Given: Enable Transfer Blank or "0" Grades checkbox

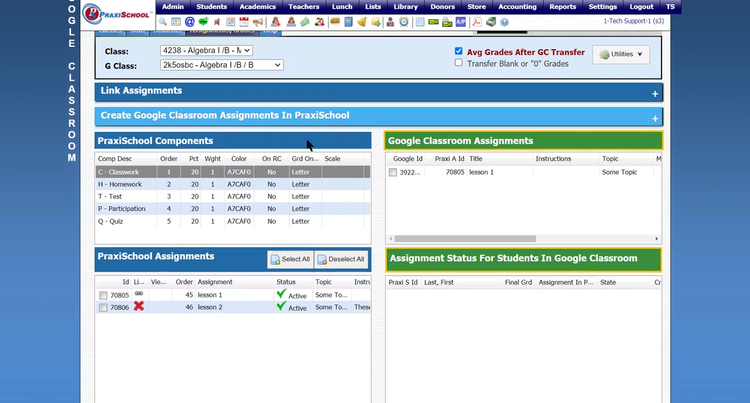Looking at the screenshot, I should pos(458,63).
